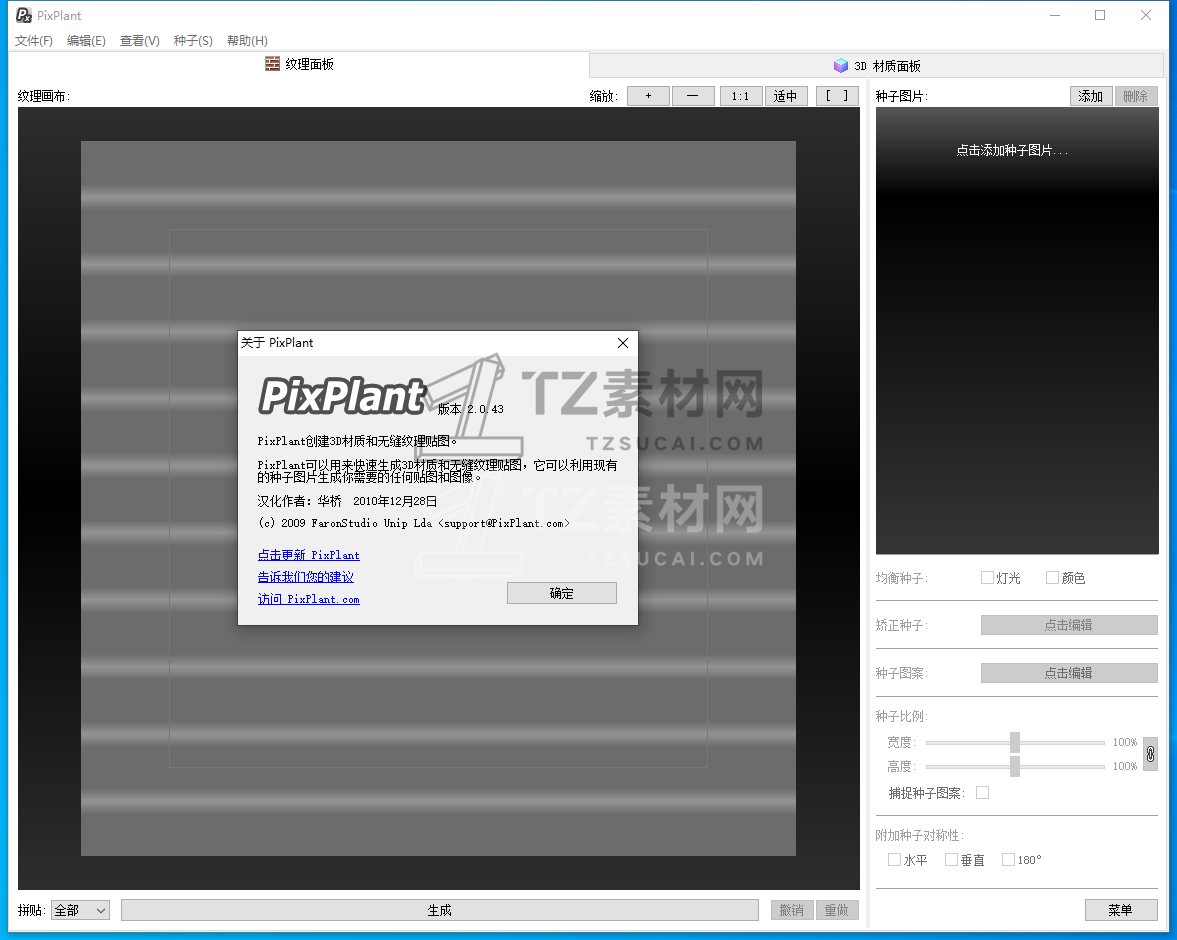The width and height of the screenshot is (1177, 940).
Task: Click the 适中 fit zoom button
Action: click(x=786, y=96)
